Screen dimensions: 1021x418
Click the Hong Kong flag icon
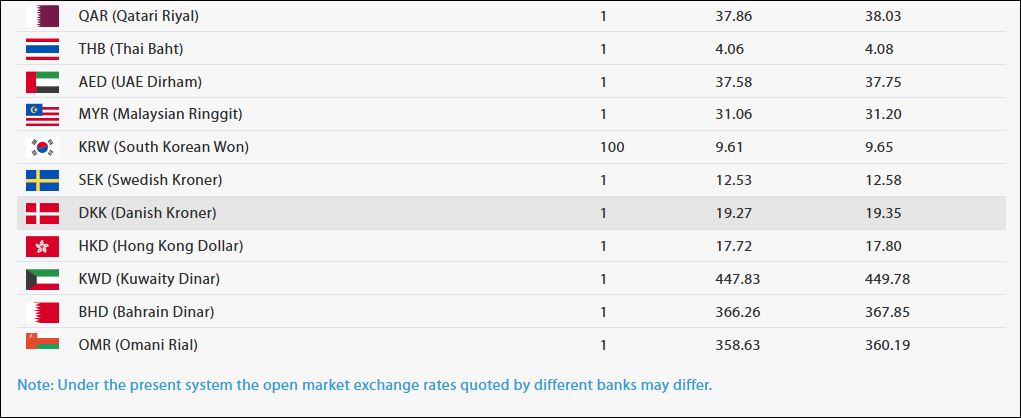click(x=42, y=246)
